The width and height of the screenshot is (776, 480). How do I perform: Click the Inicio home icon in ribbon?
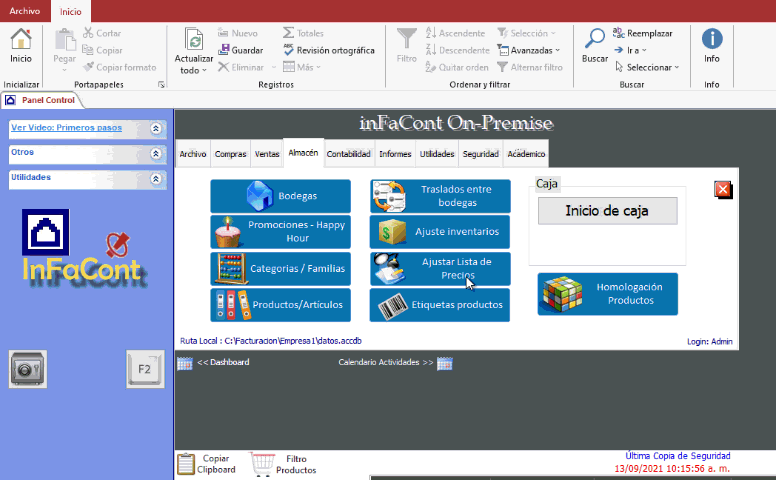(x=21, y=39)
